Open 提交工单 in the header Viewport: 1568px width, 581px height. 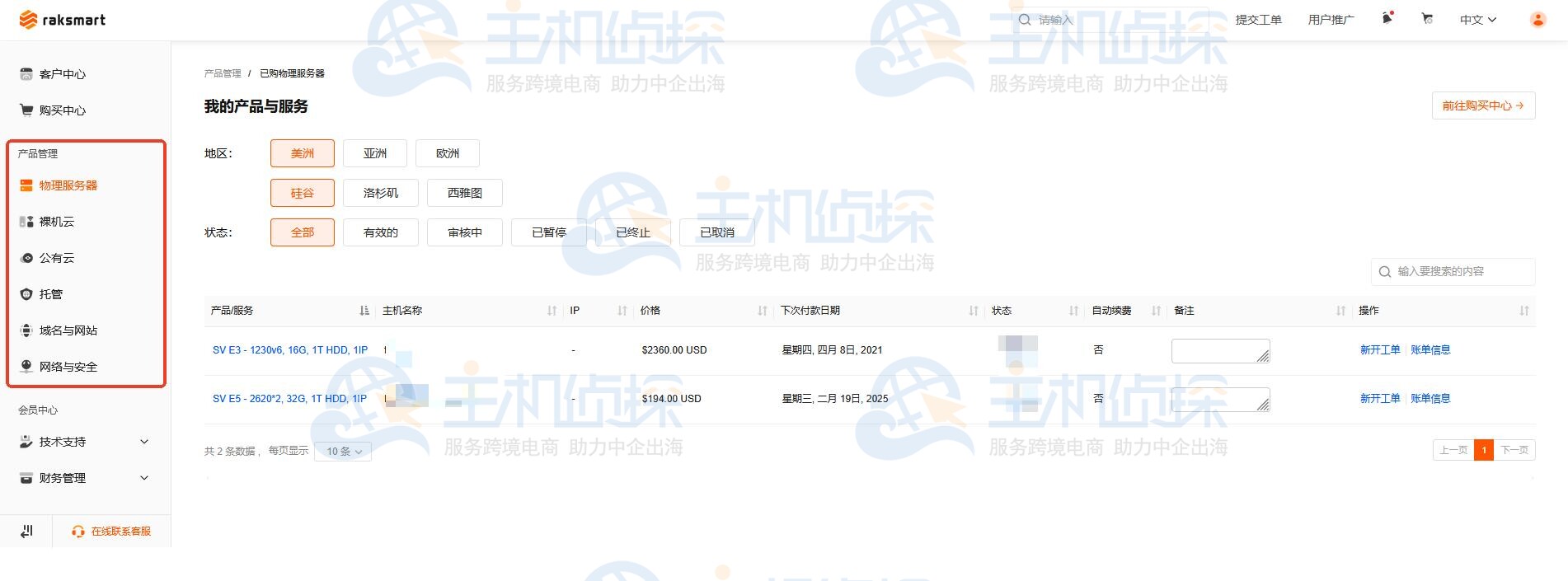(1258, 20)
